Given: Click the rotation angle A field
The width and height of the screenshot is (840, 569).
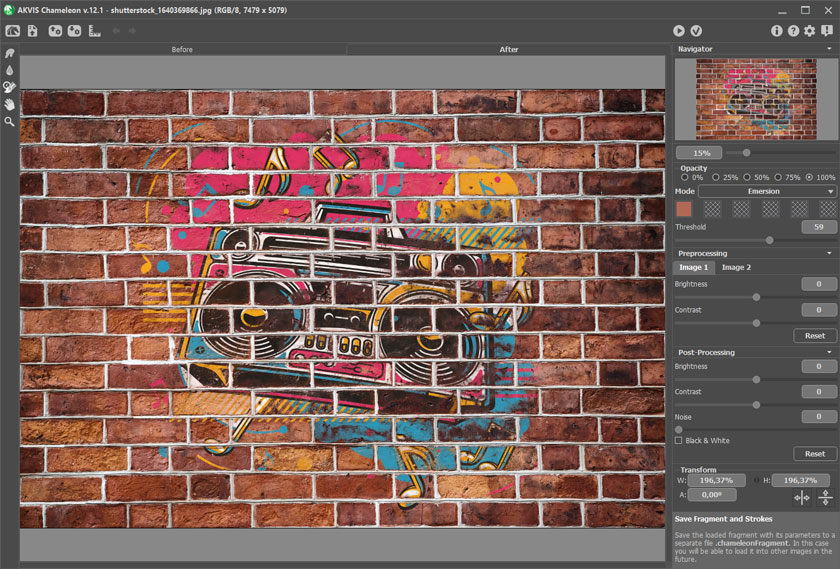Looking at the screenshot, I should click(711, 495).
